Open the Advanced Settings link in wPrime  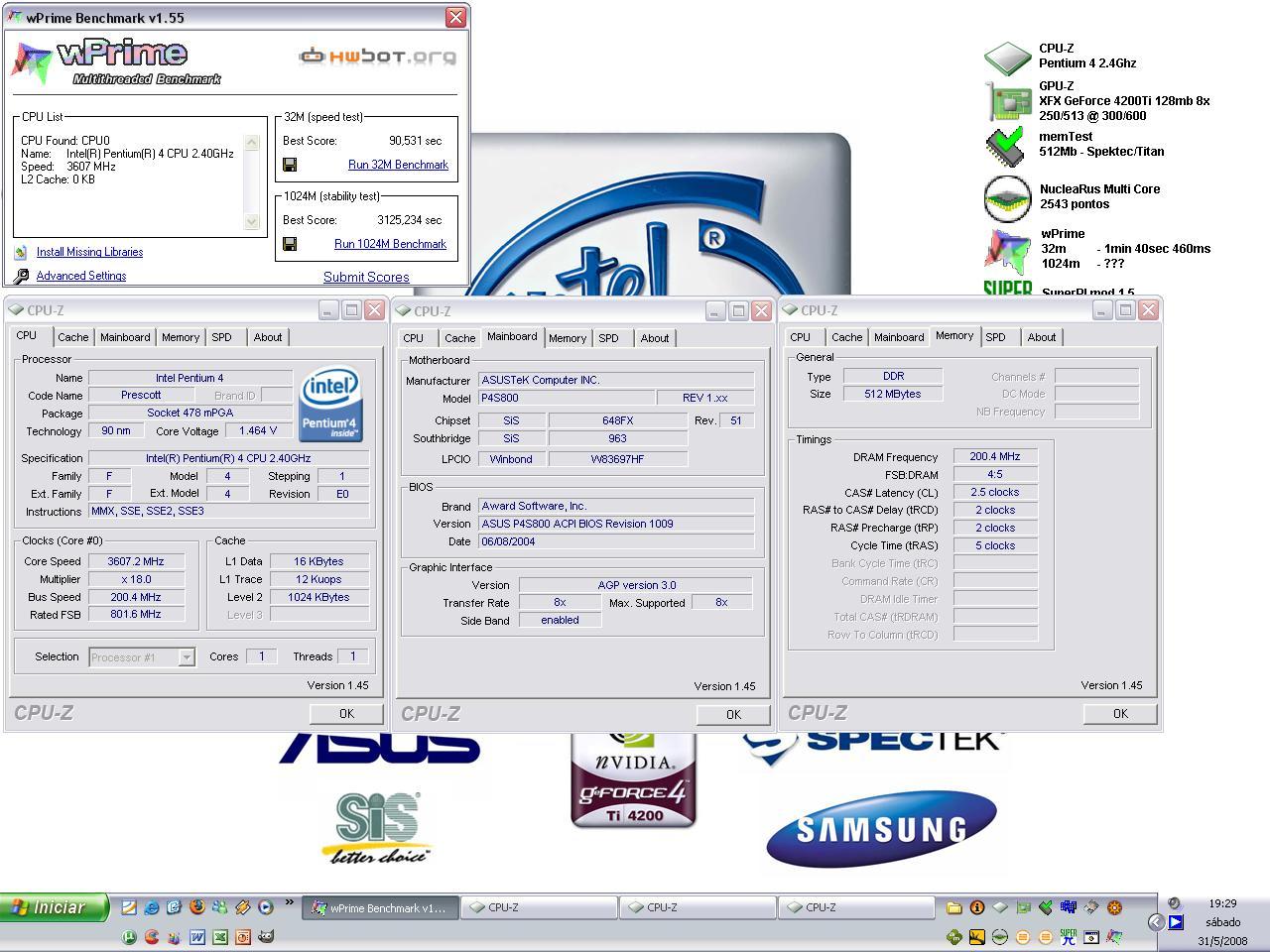(x=81, y=276)
